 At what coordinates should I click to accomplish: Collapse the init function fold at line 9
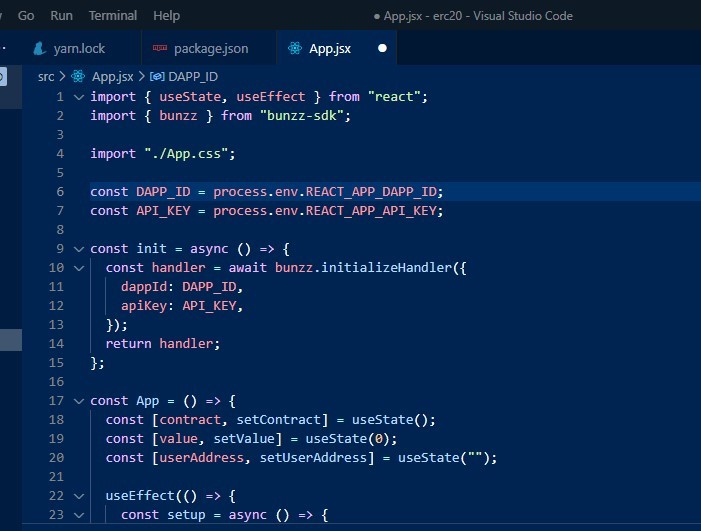(x=79, y=249)
